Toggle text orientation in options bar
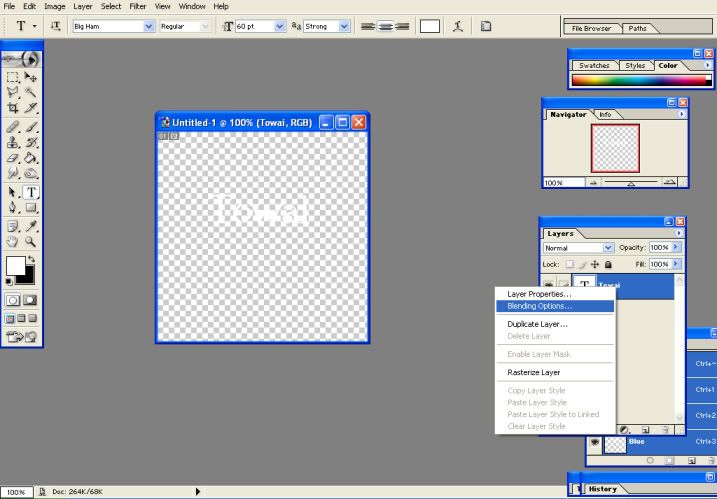Screen dimensions: 717x499 pyautogui.click(x=56, y=27)
